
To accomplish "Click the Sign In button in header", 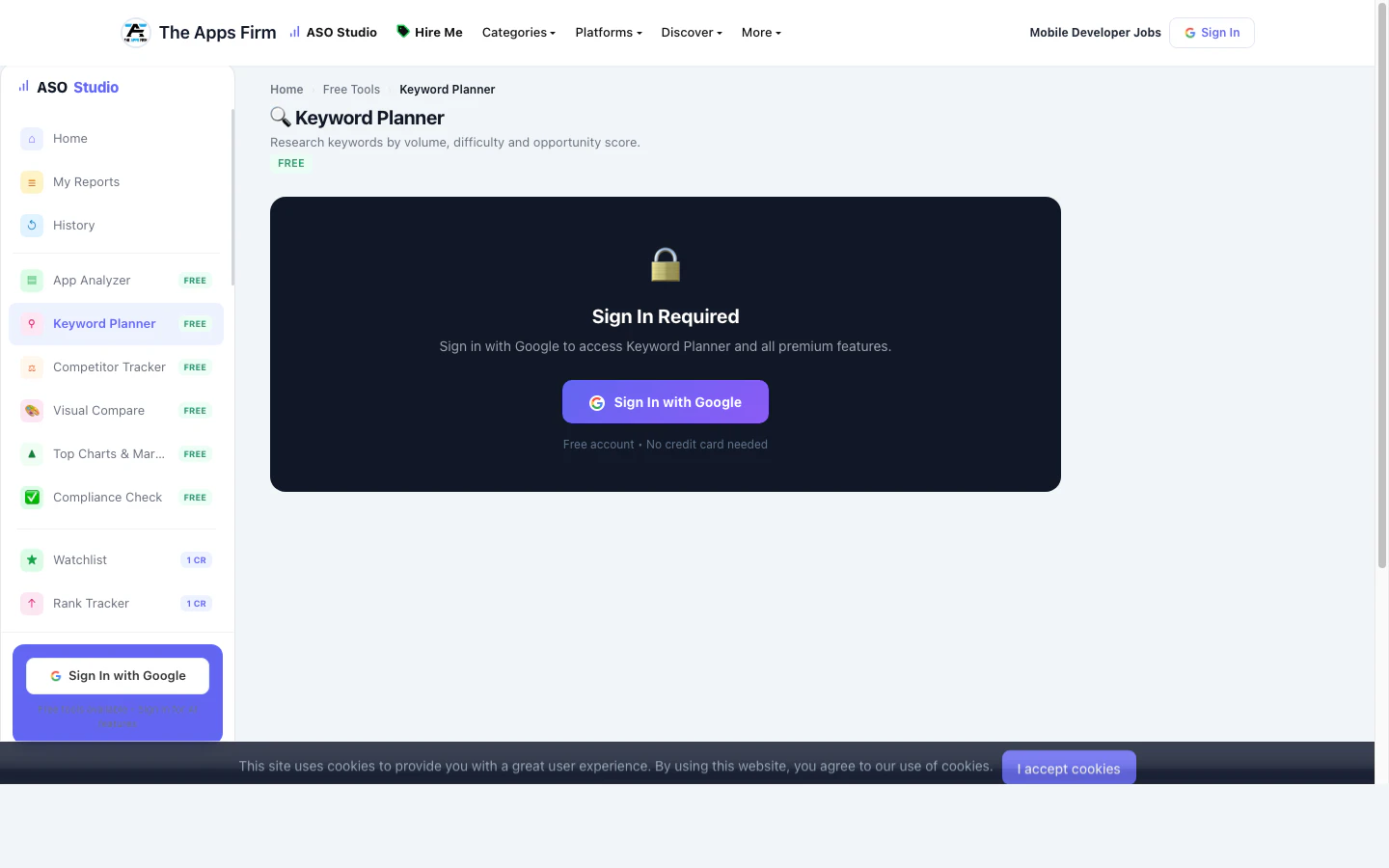I will pyautogui.click(x=1212, y=33).
